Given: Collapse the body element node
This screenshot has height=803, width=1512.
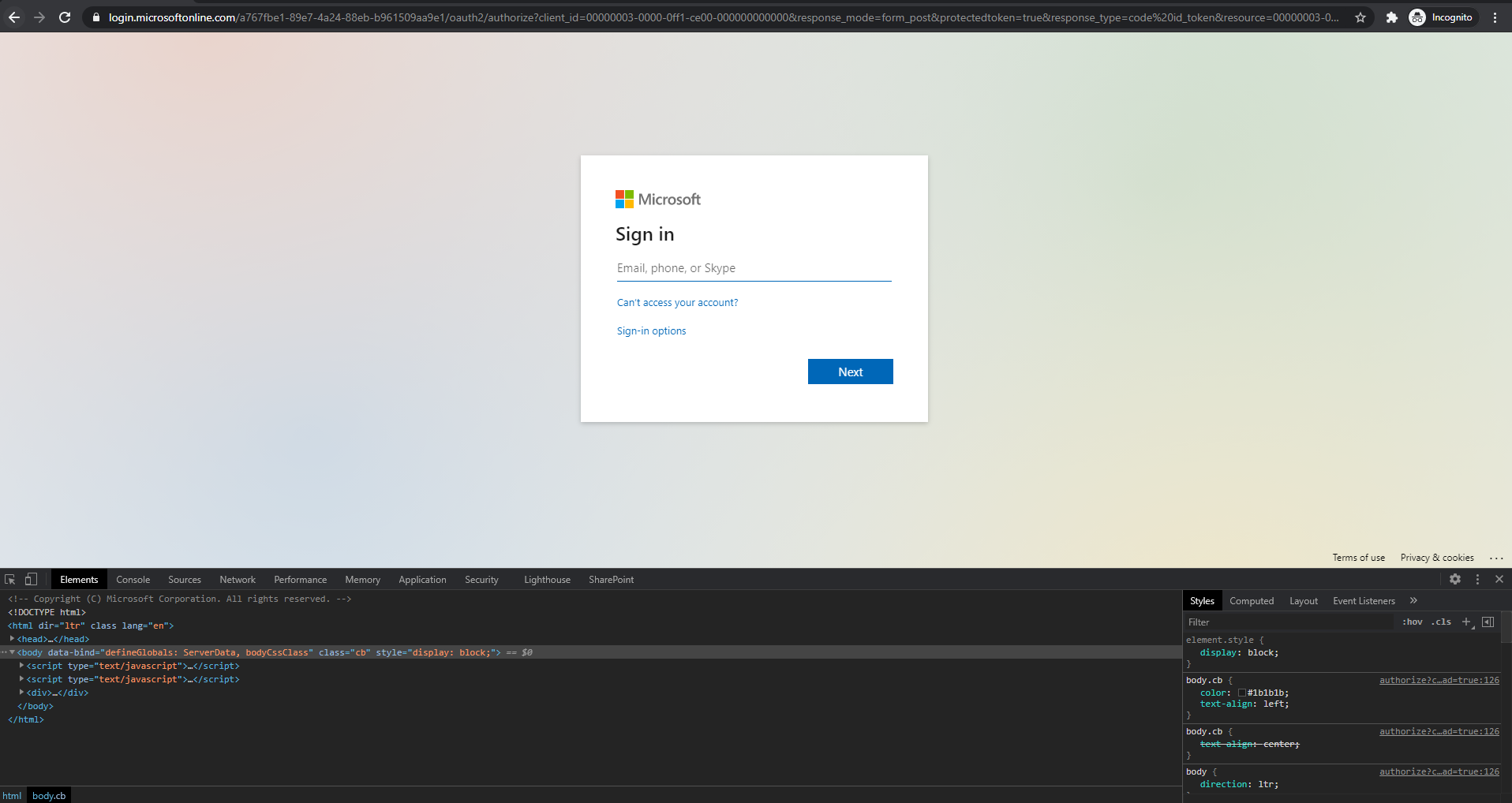Looking at the screenshot, I should (12, 652).
